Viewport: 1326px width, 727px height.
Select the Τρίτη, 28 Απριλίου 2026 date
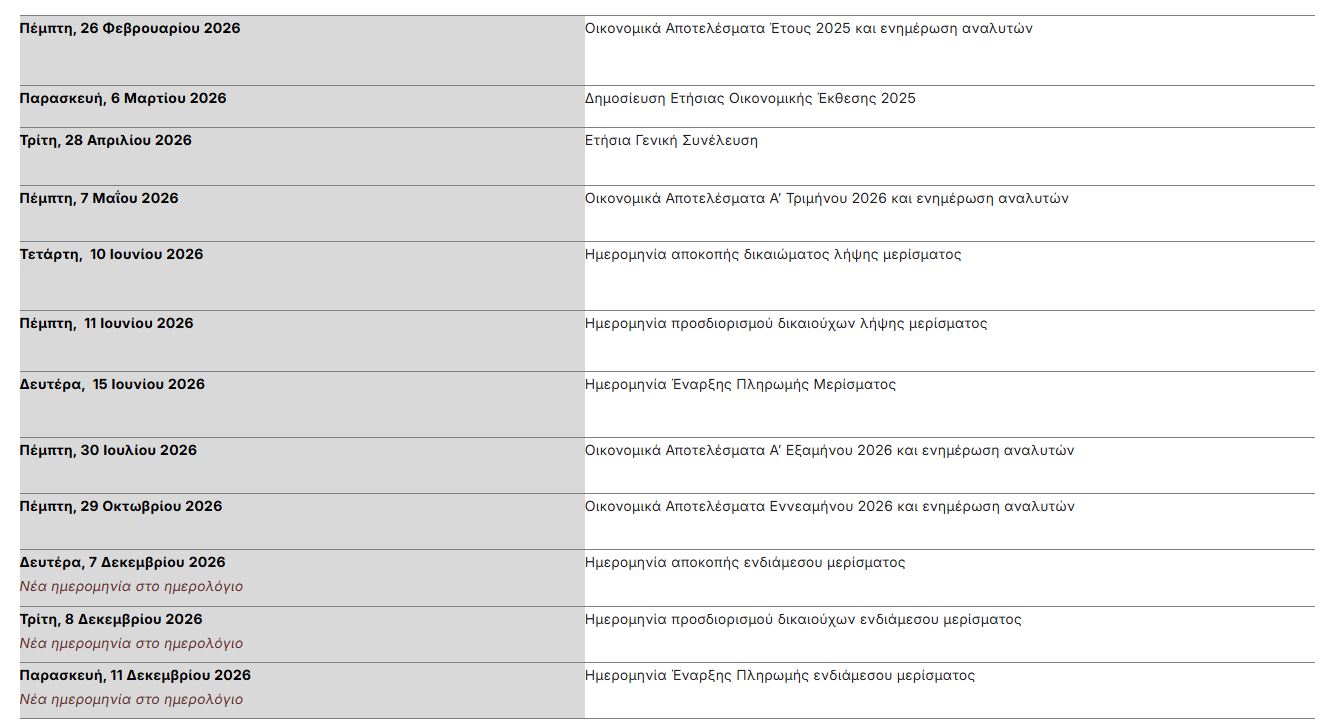click(x=106, y=140)
